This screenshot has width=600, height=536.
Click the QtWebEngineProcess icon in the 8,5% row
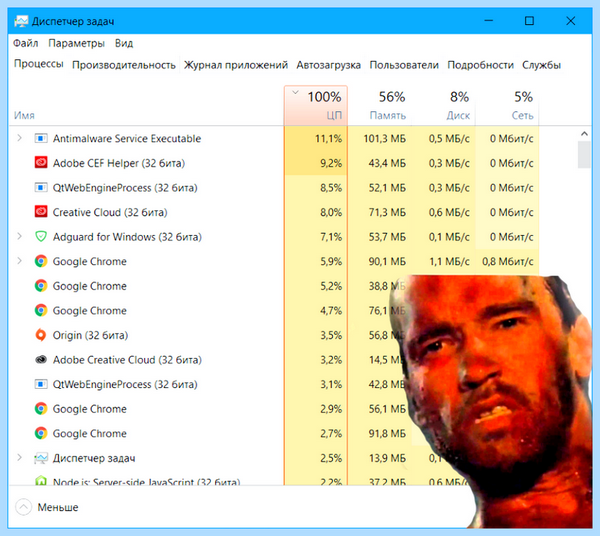click(x=41, y=187)
